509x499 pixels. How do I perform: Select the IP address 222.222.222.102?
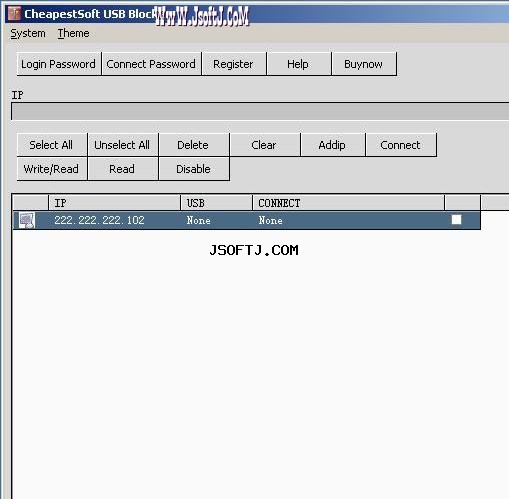click(x=99, y=220)
